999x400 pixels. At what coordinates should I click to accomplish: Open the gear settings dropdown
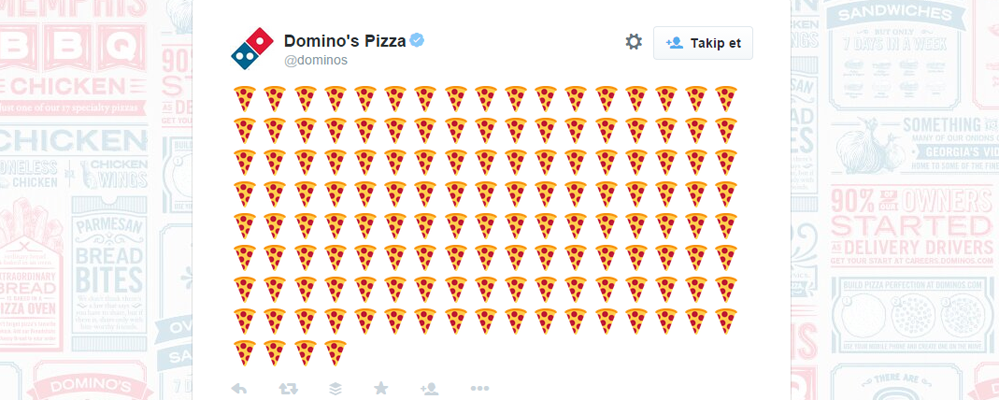[633, 42]
